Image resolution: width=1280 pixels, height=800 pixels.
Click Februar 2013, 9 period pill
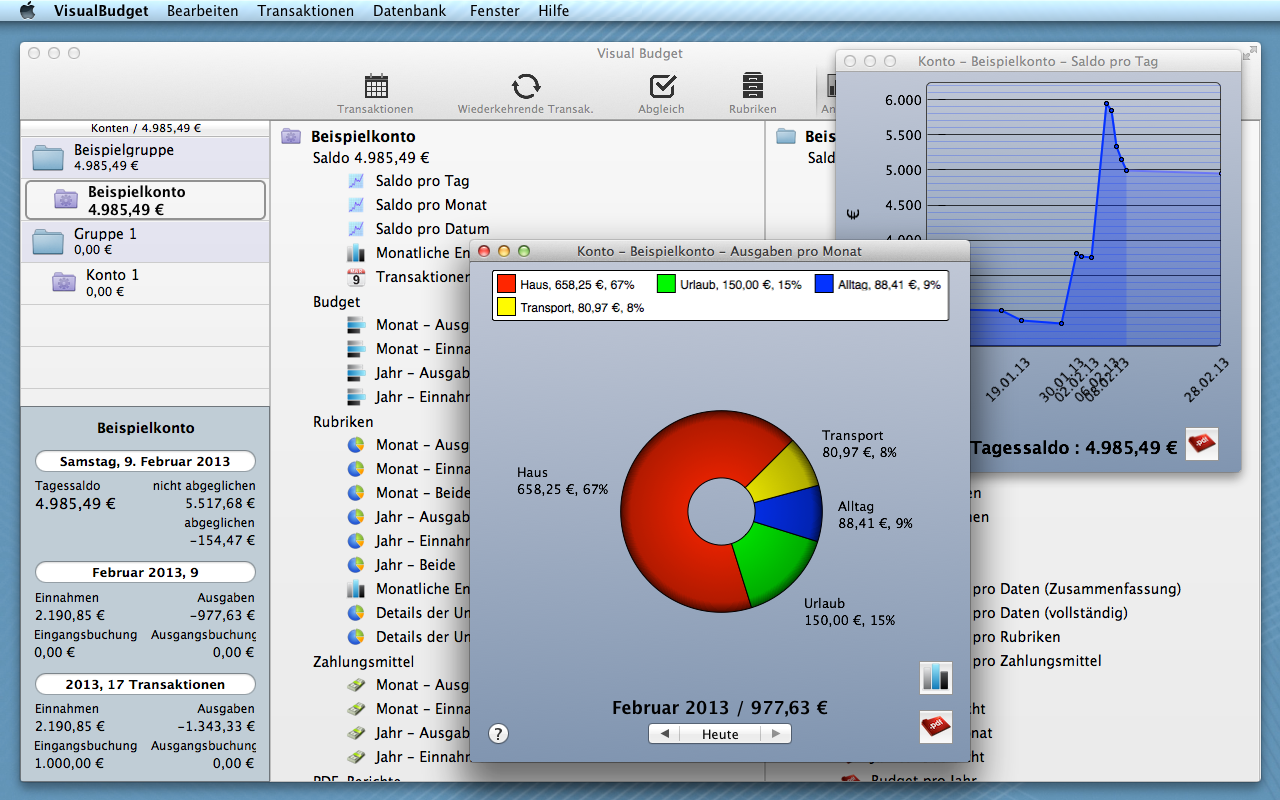[145, 573]
